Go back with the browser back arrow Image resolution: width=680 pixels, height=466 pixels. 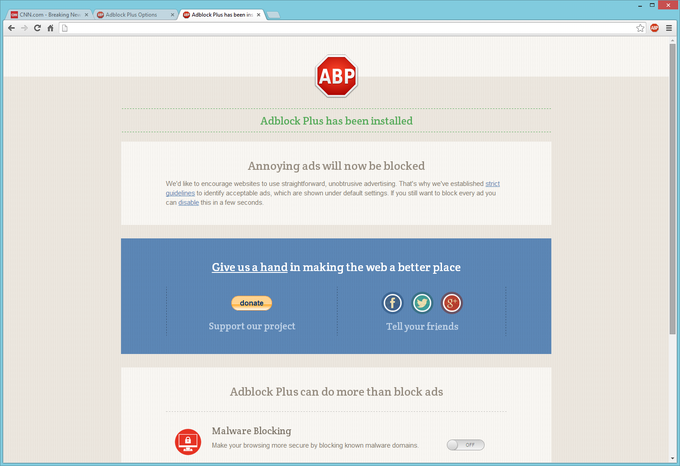pos(12,28)
